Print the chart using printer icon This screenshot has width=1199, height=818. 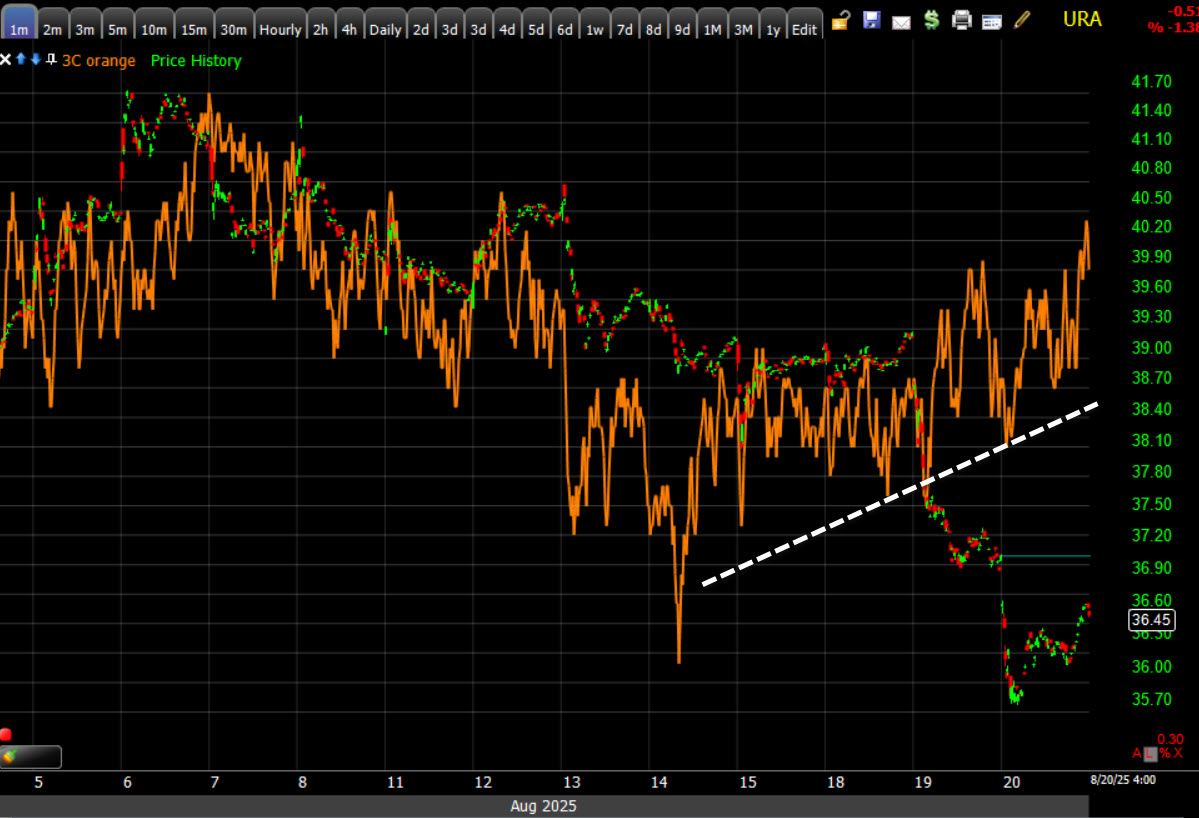(961, 19)
